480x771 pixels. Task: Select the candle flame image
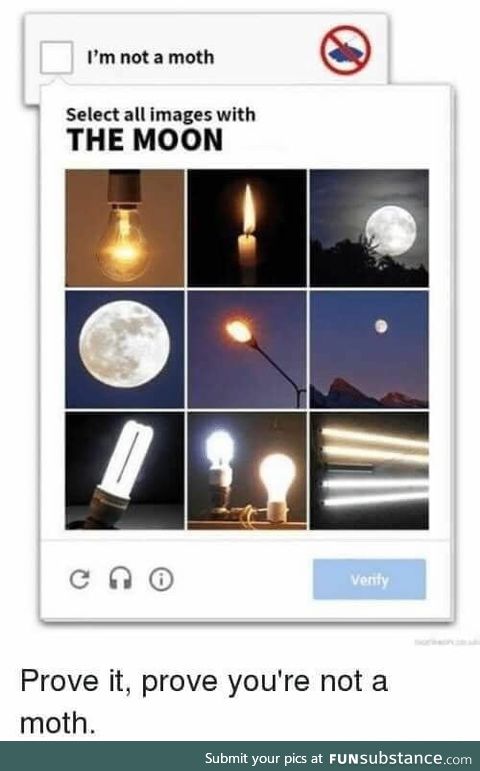247,228
